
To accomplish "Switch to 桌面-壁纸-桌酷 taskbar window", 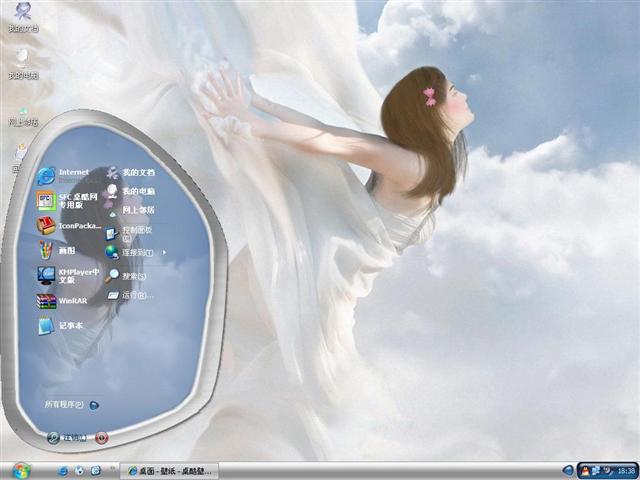I will 169,471.
